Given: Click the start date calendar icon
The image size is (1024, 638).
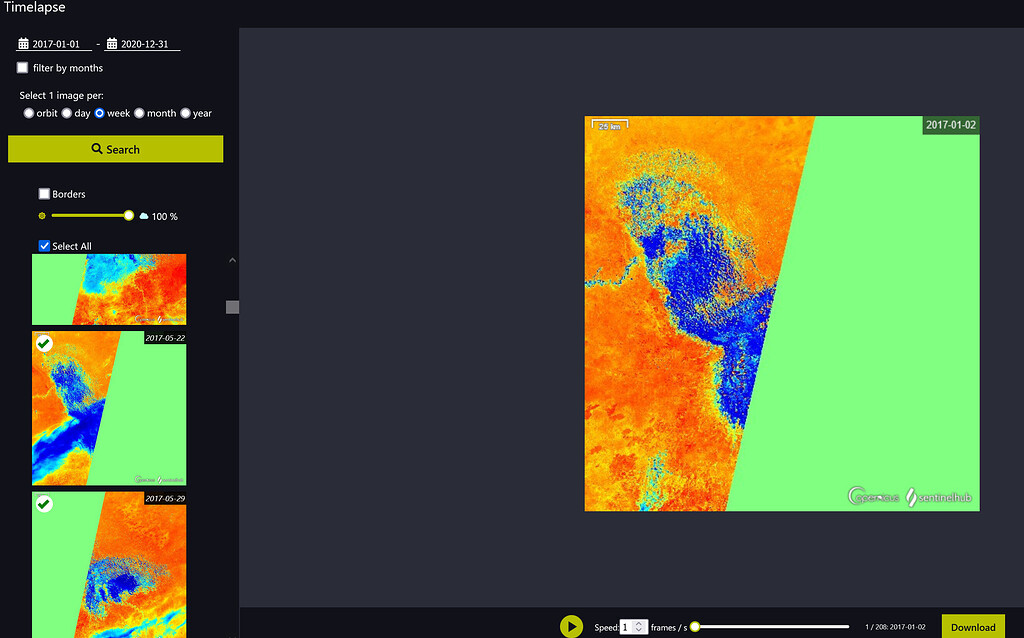Looking at the screenshot, I should point(23,44).
